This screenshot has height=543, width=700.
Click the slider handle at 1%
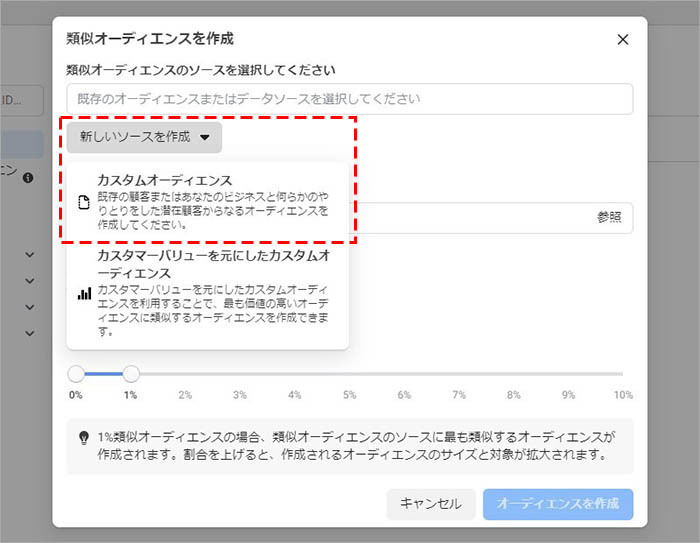click(x=131, y=374)
